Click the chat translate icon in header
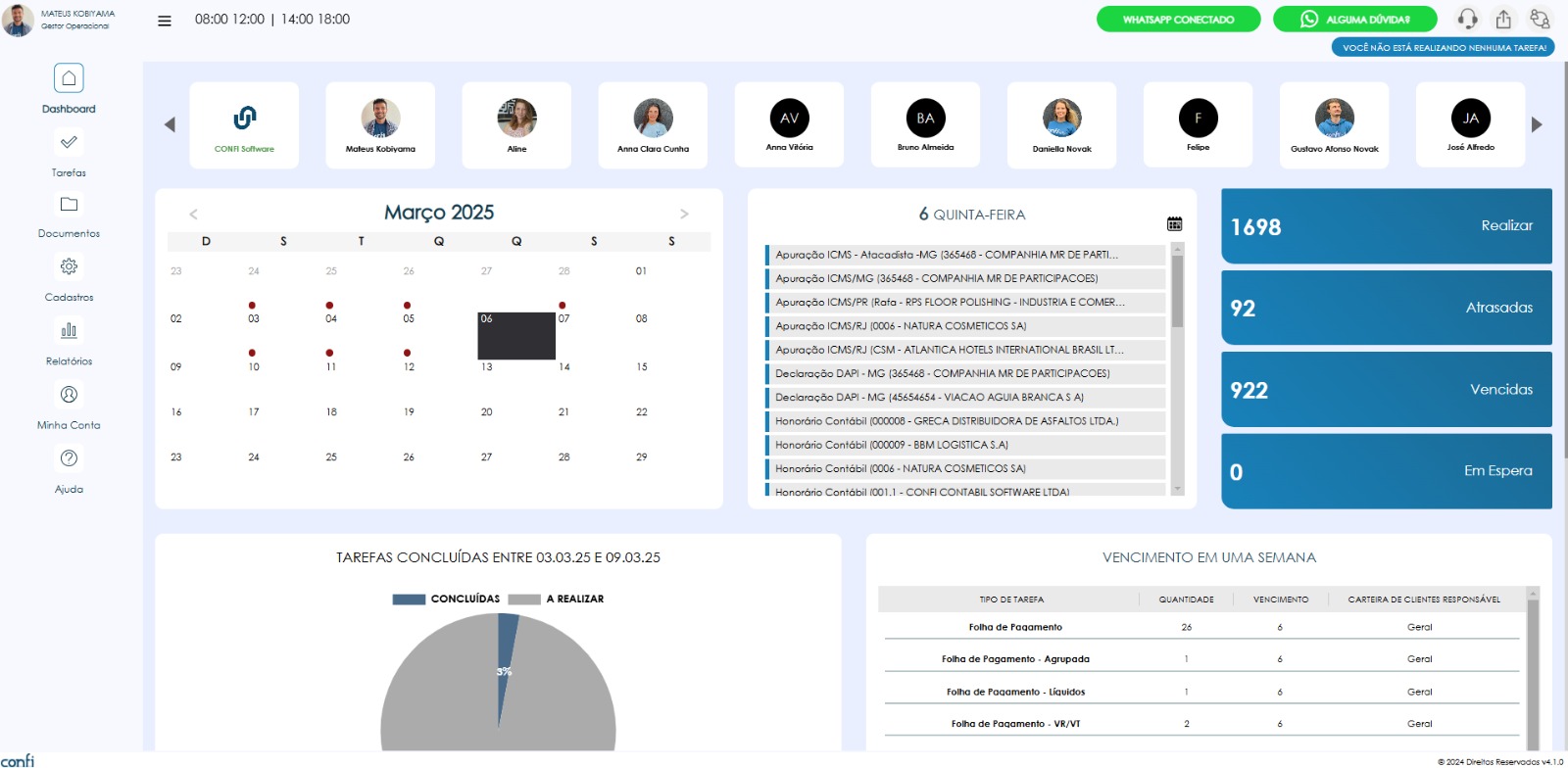1568x768 pixels. point(1540,19)
